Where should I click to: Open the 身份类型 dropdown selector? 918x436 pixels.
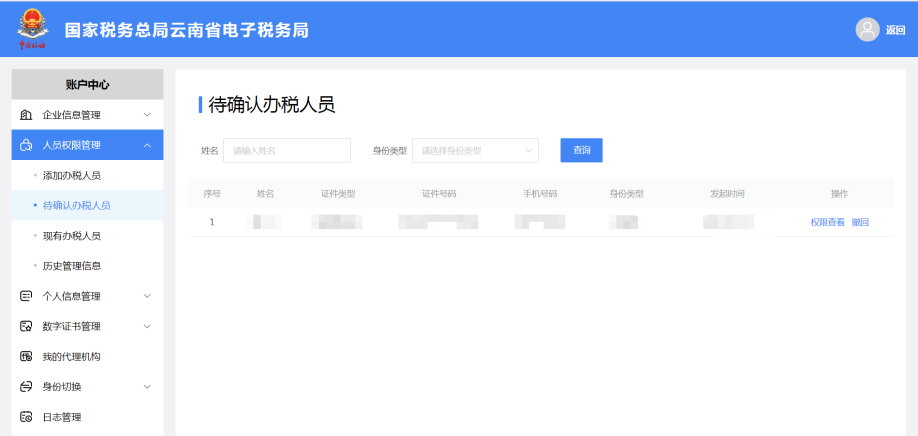pyautogui.click(x=475, y=151)
